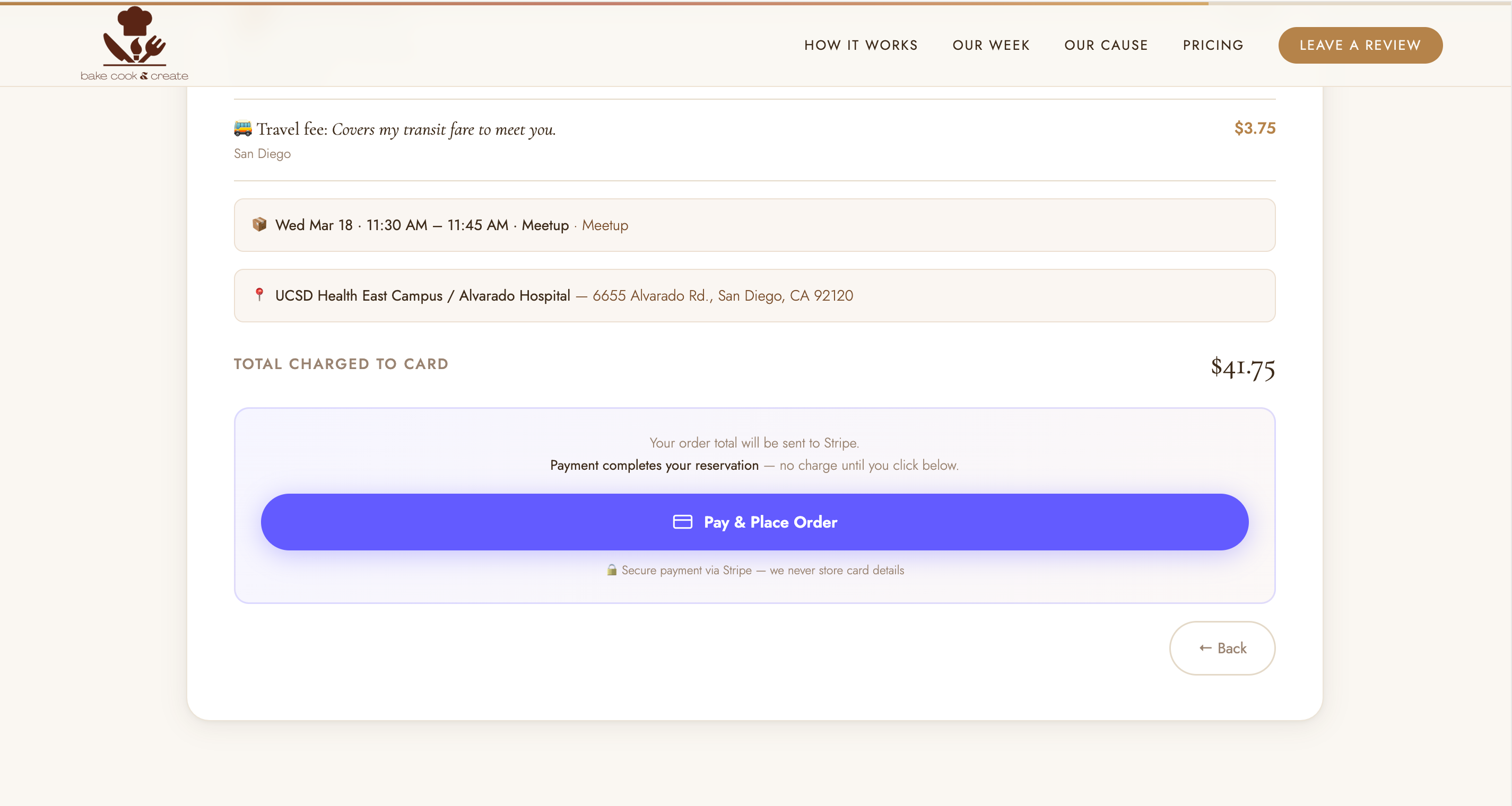Click the credit card icon in Pay button
This screenshot has width=1512, height=806.
(682, 521)
